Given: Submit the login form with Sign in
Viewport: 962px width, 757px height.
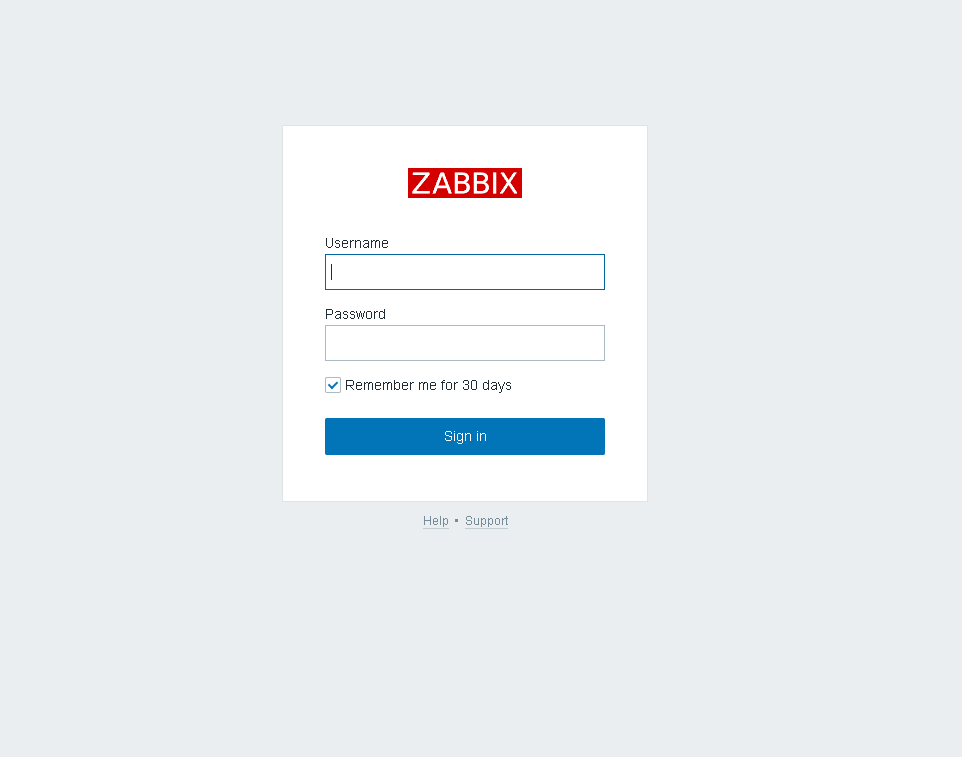Looking at the screenshot, I should (x=464, y=436).
